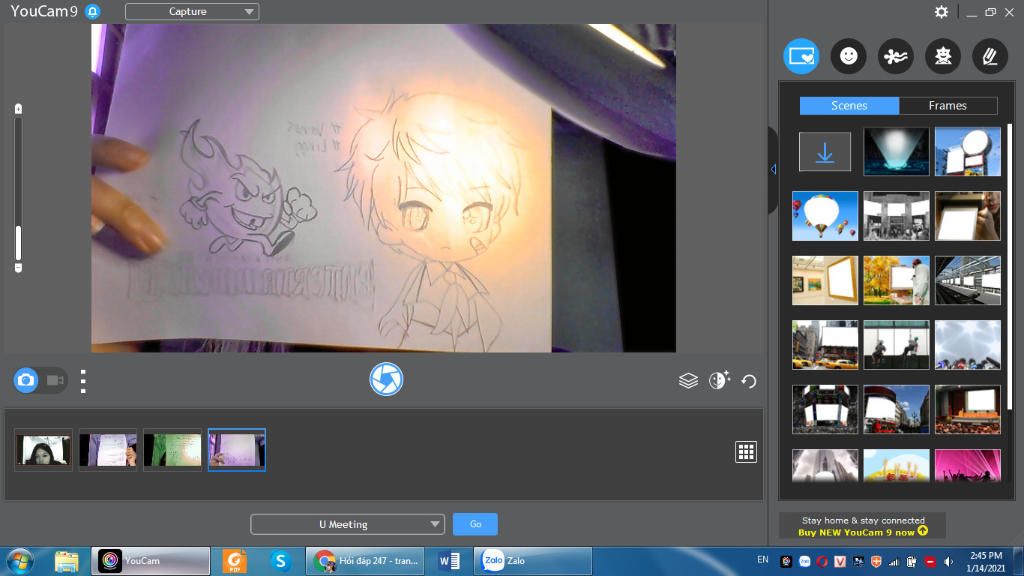Open the second captured thumbnail with paper
The image size is (1024, 576).
(x=108, y=450)
